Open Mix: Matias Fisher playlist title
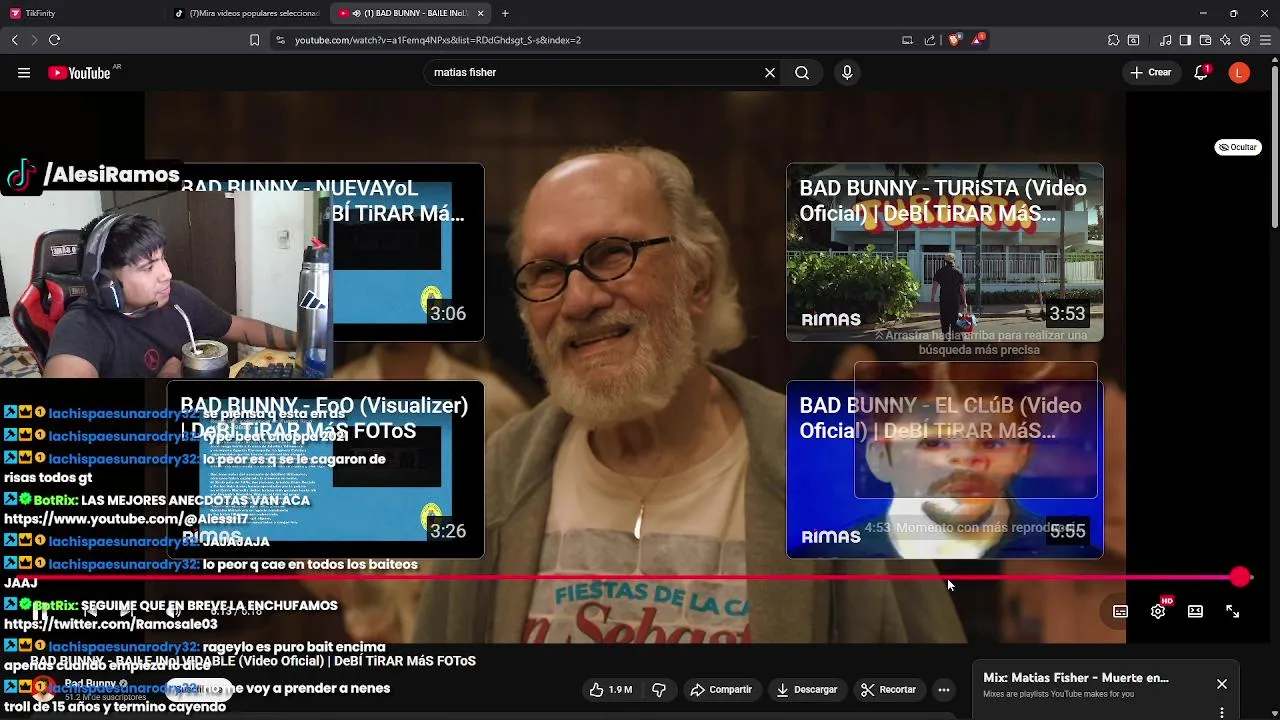The width and height of the screenshot is (1280, 720). coord(1076,678)
